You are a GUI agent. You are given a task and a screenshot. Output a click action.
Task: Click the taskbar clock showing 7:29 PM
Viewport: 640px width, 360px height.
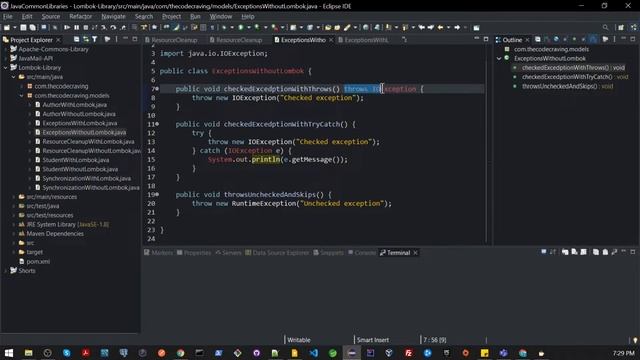tap(623, 353)
